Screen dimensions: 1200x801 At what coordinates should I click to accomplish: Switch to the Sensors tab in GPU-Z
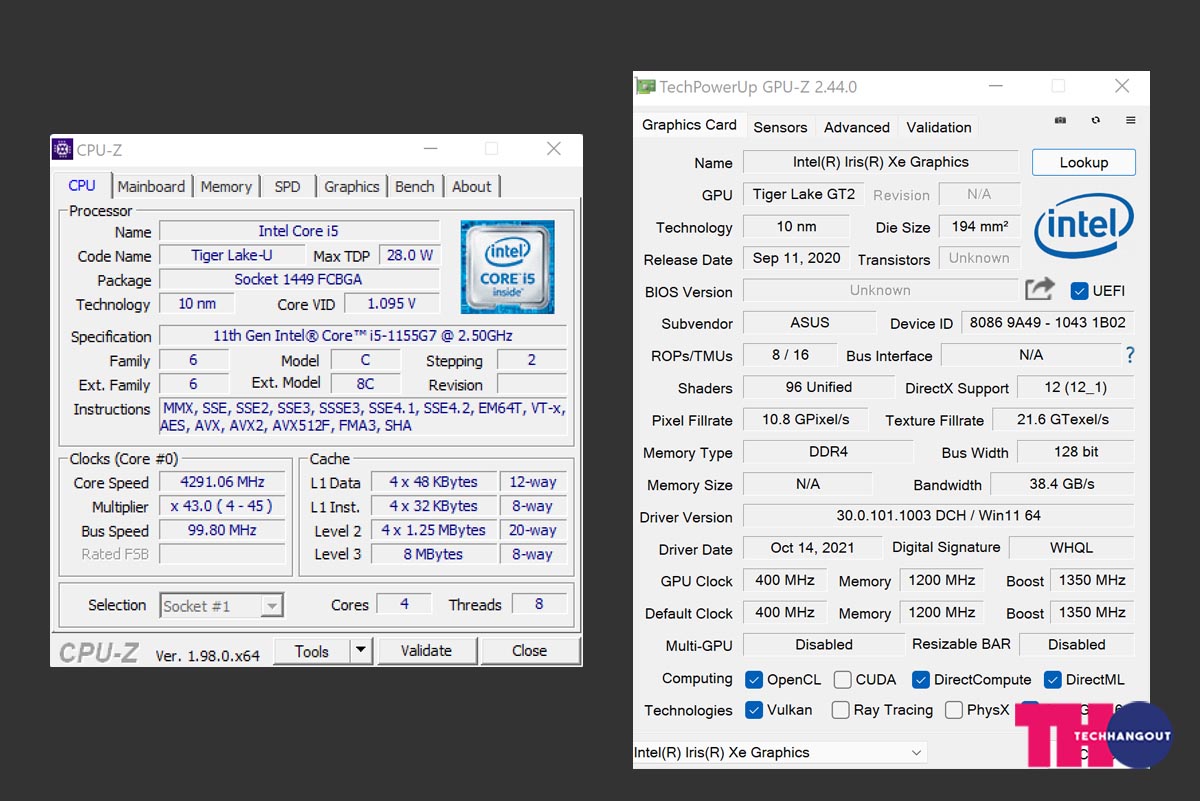(780, 127)
